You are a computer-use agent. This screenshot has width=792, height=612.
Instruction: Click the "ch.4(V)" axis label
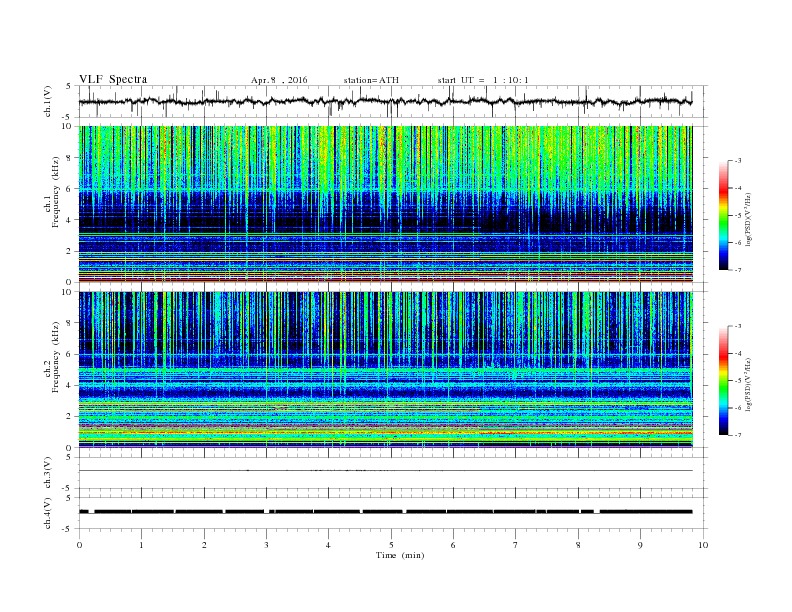pos(48,513)
